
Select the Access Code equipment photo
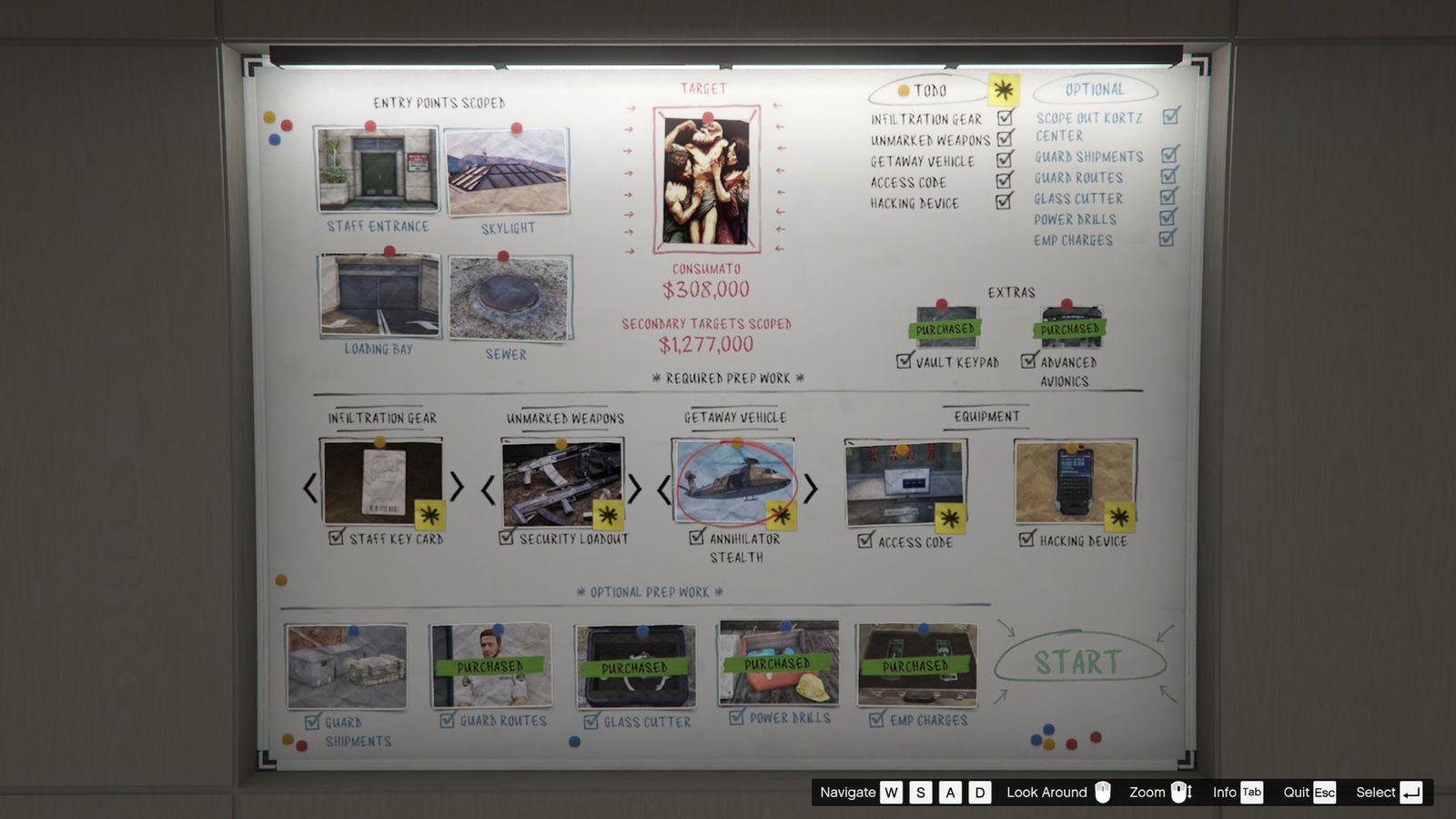905,483
